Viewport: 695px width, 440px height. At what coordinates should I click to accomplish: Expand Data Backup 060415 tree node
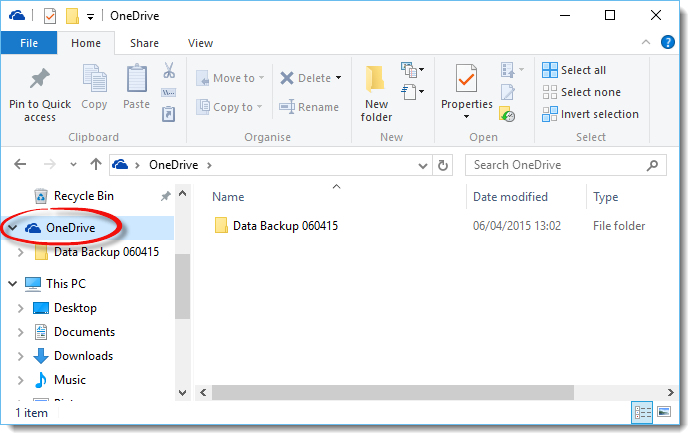[x=20, y=252]
